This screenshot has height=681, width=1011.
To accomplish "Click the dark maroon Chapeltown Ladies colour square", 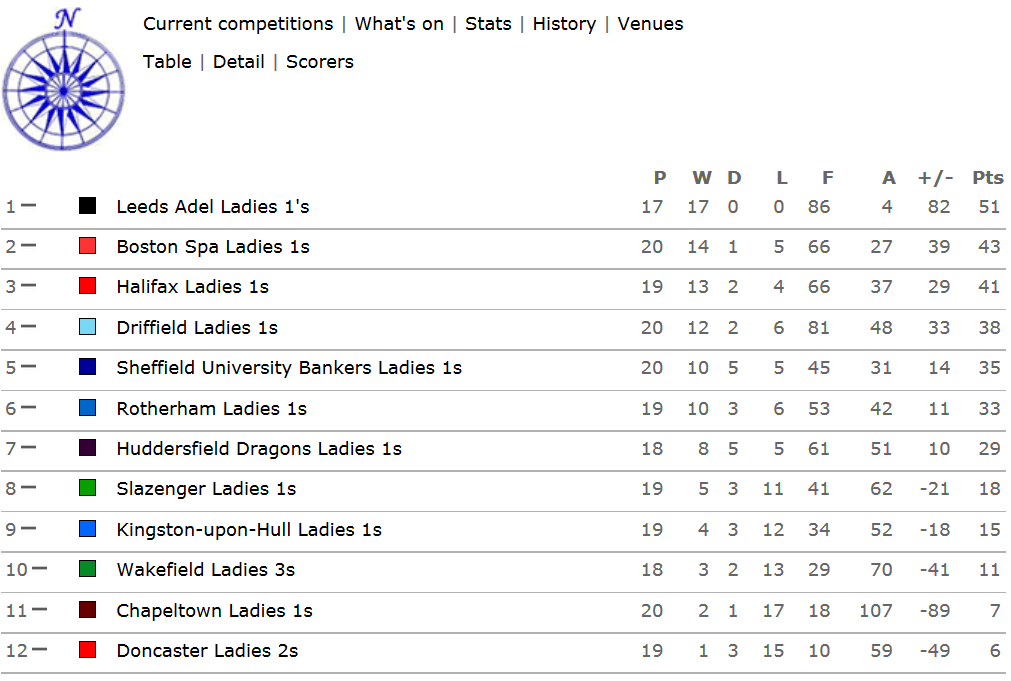I will pos(87,609).
